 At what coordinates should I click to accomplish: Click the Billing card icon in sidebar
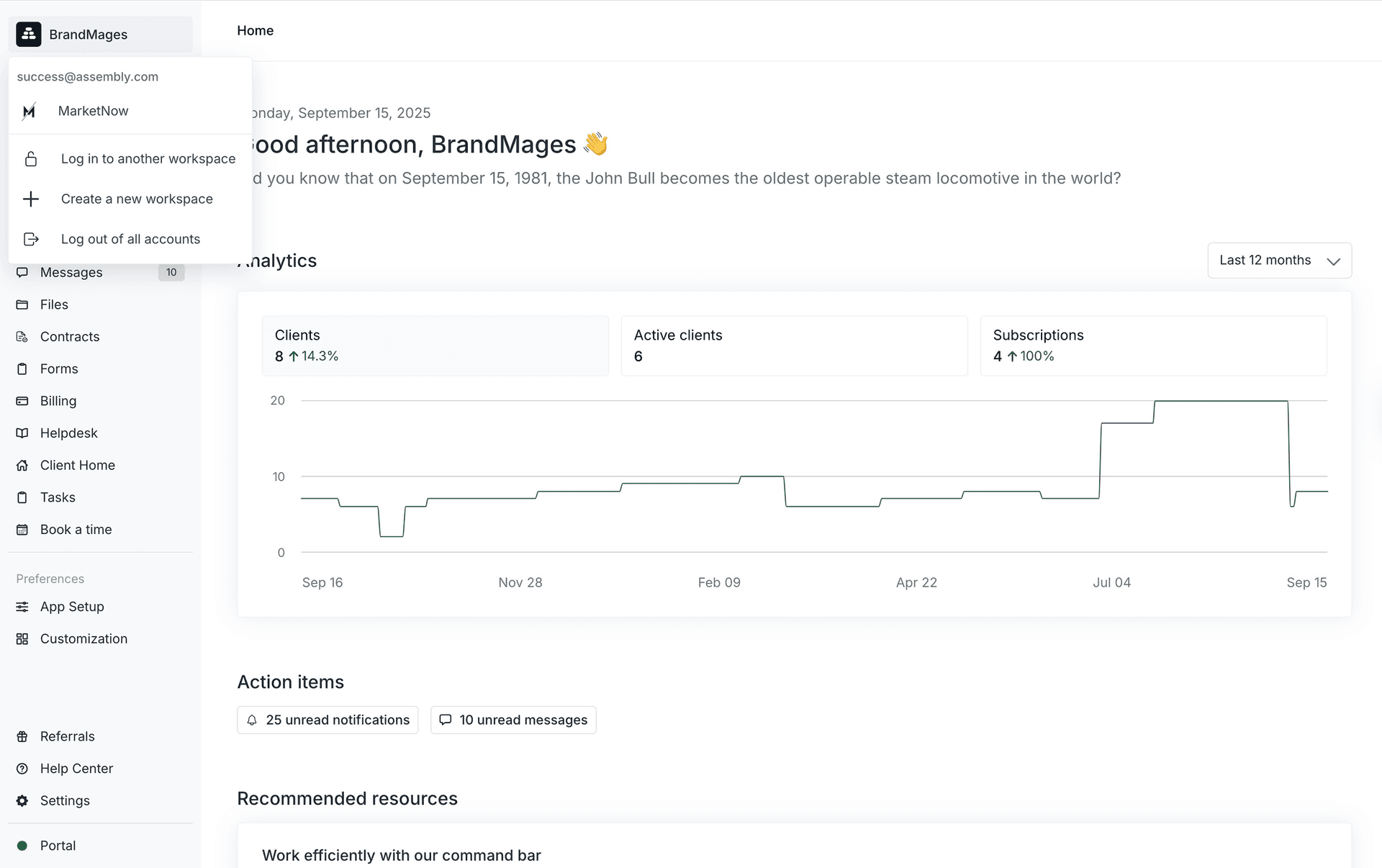[22, 401]
